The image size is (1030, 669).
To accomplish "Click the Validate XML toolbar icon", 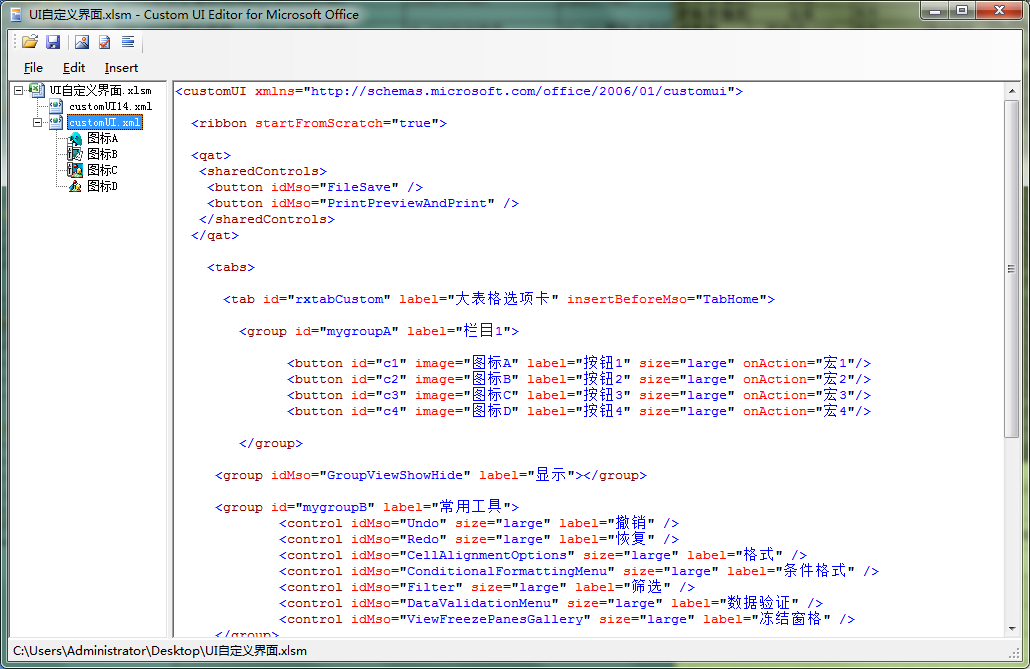I will point(104,41).
